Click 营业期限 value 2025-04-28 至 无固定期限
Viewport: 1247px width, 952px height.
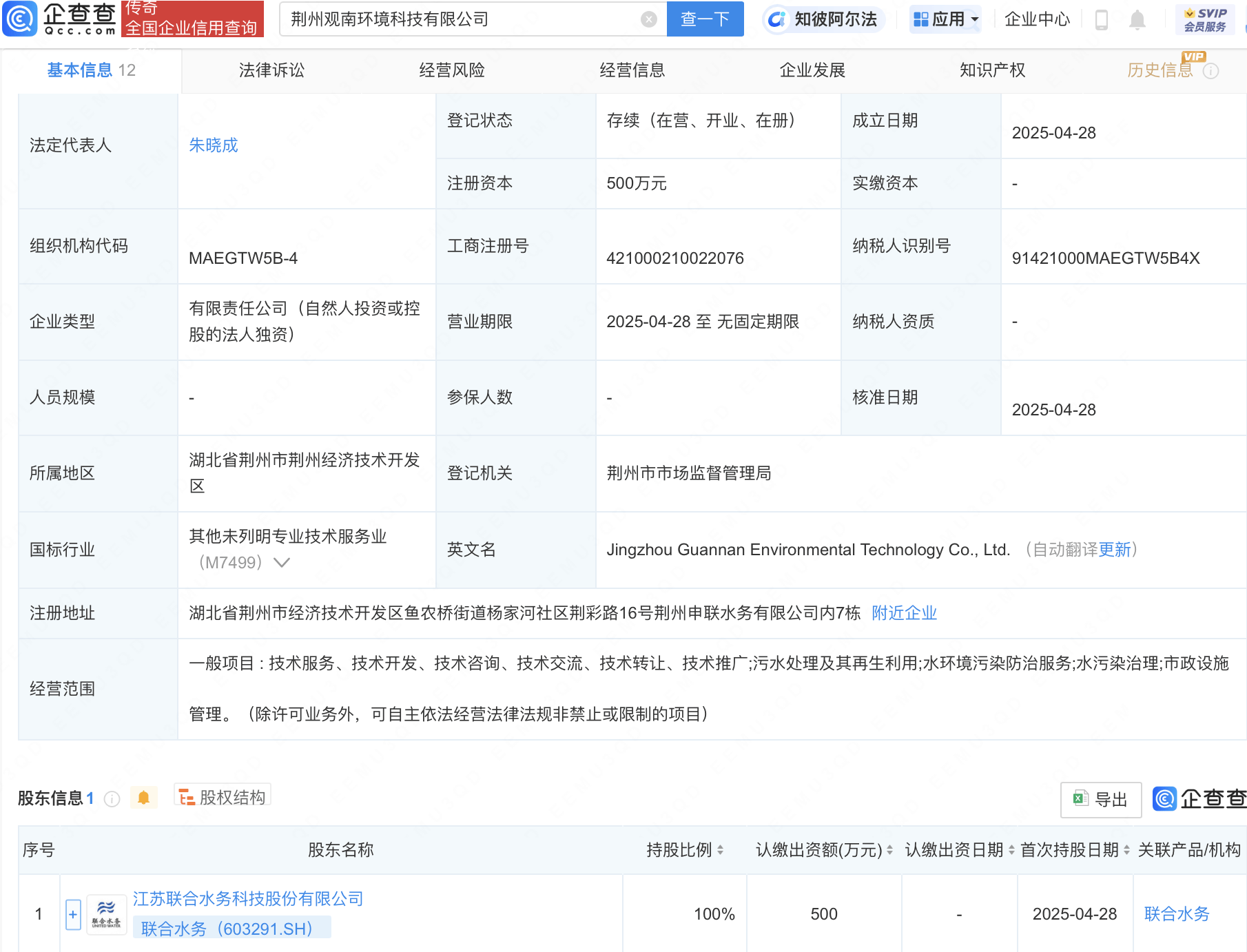coord(703,322)
